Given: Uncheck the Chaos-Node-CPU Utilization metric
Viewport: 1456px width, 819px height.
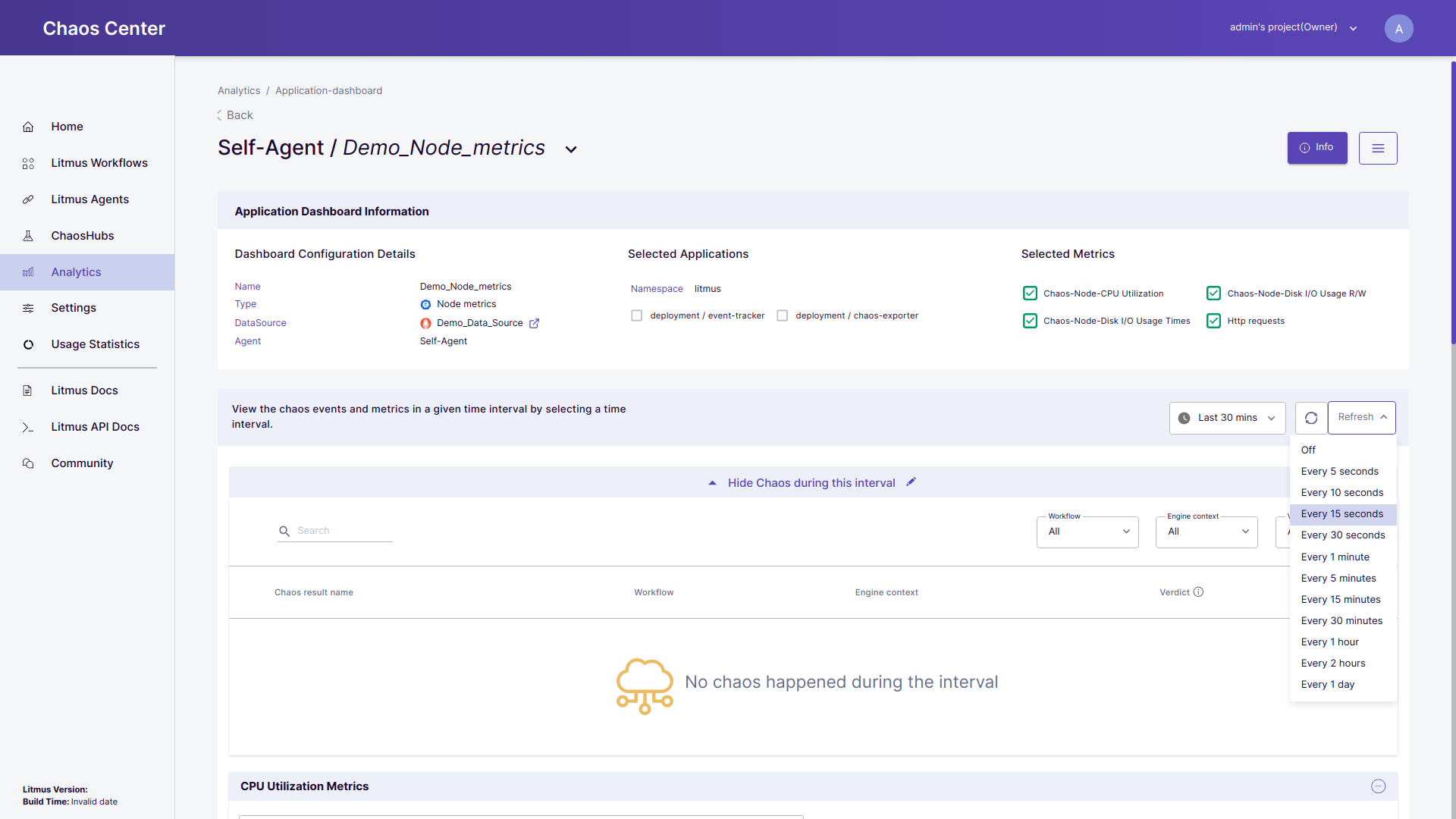Looking at the screenshot, I should (1030, 293).
